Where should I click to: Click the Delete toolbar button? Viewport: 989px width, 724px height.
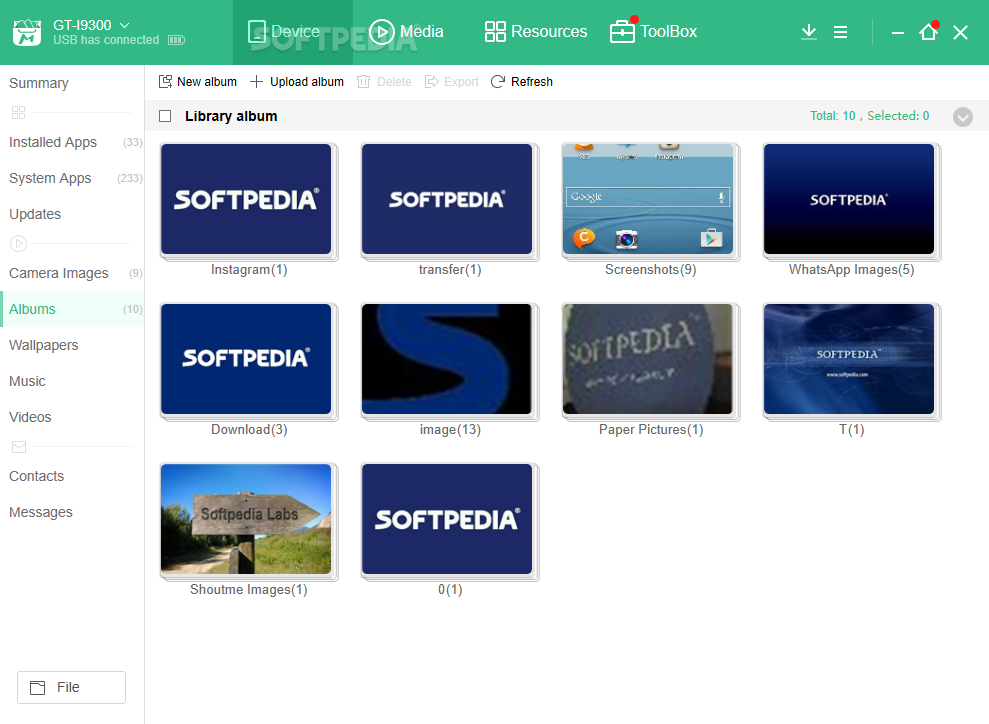click(383, 82)
